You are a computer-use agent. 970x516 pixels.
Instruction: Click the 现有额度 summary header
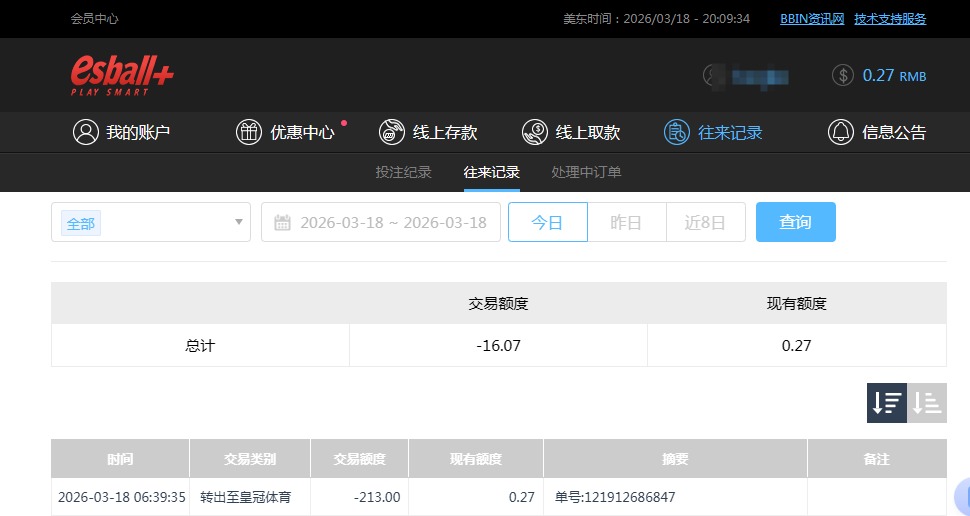coord(796,303)
